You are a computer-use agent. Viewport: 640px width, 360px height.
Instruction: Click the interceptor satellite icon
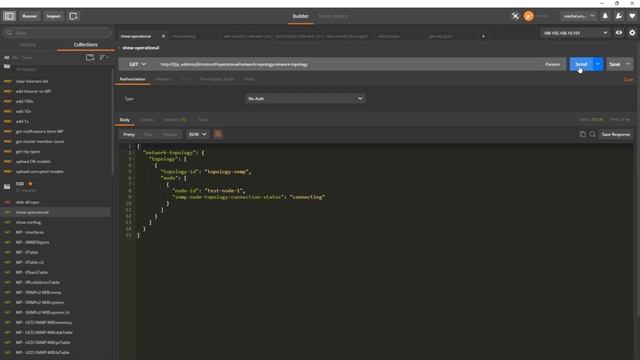point(516,16)
